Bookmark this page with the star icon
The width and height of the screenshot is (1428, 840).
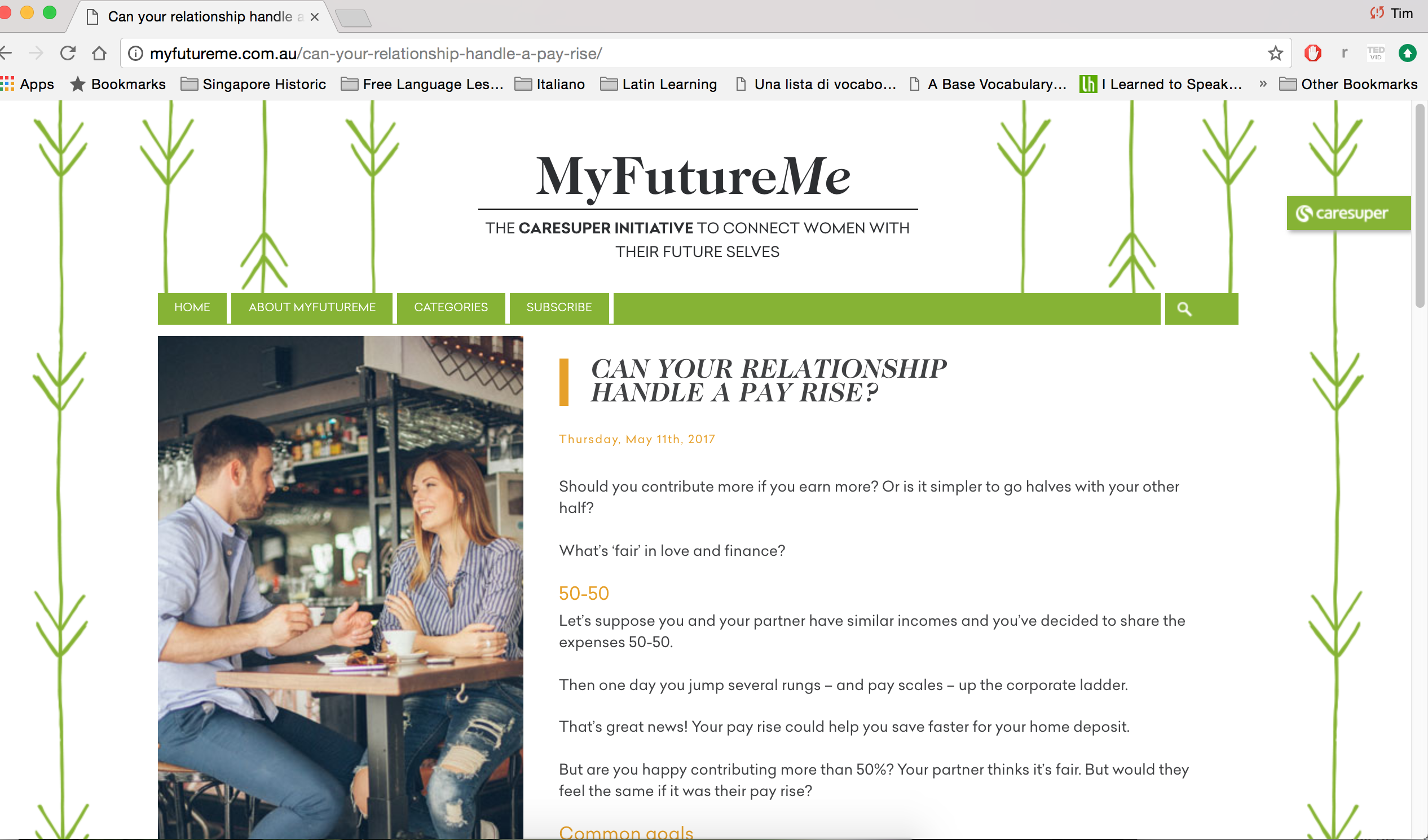1275,53
